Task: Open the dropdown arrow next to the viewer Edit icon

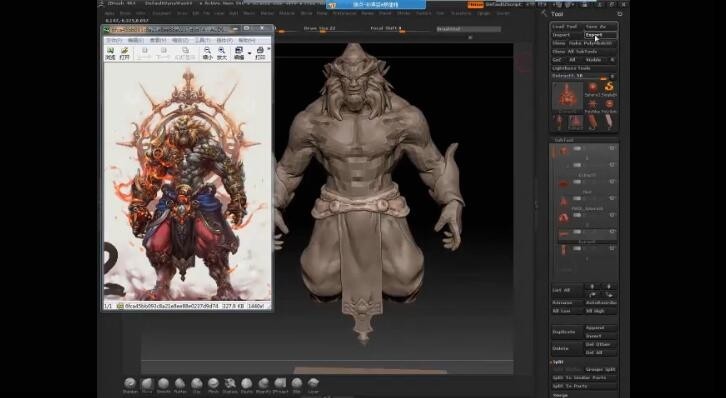Action: pos(250,53)
